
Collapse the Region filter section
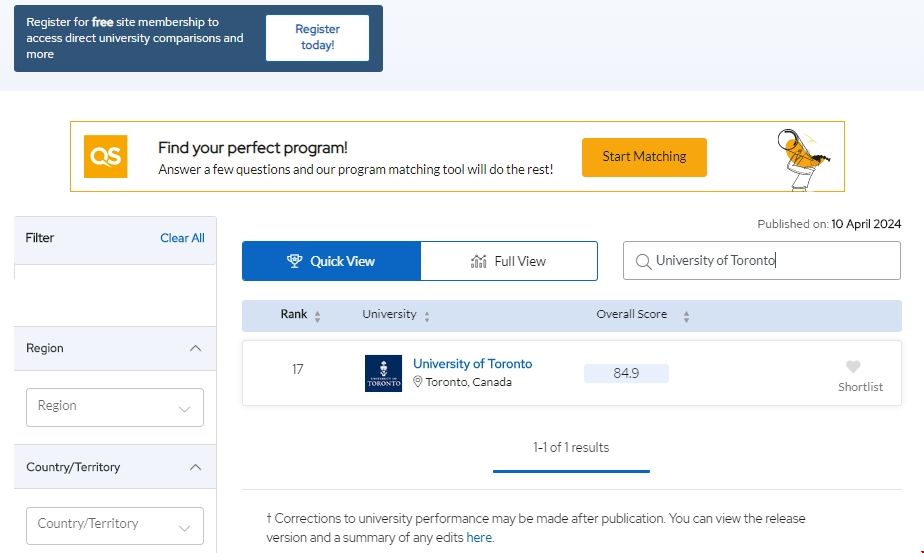195,348
